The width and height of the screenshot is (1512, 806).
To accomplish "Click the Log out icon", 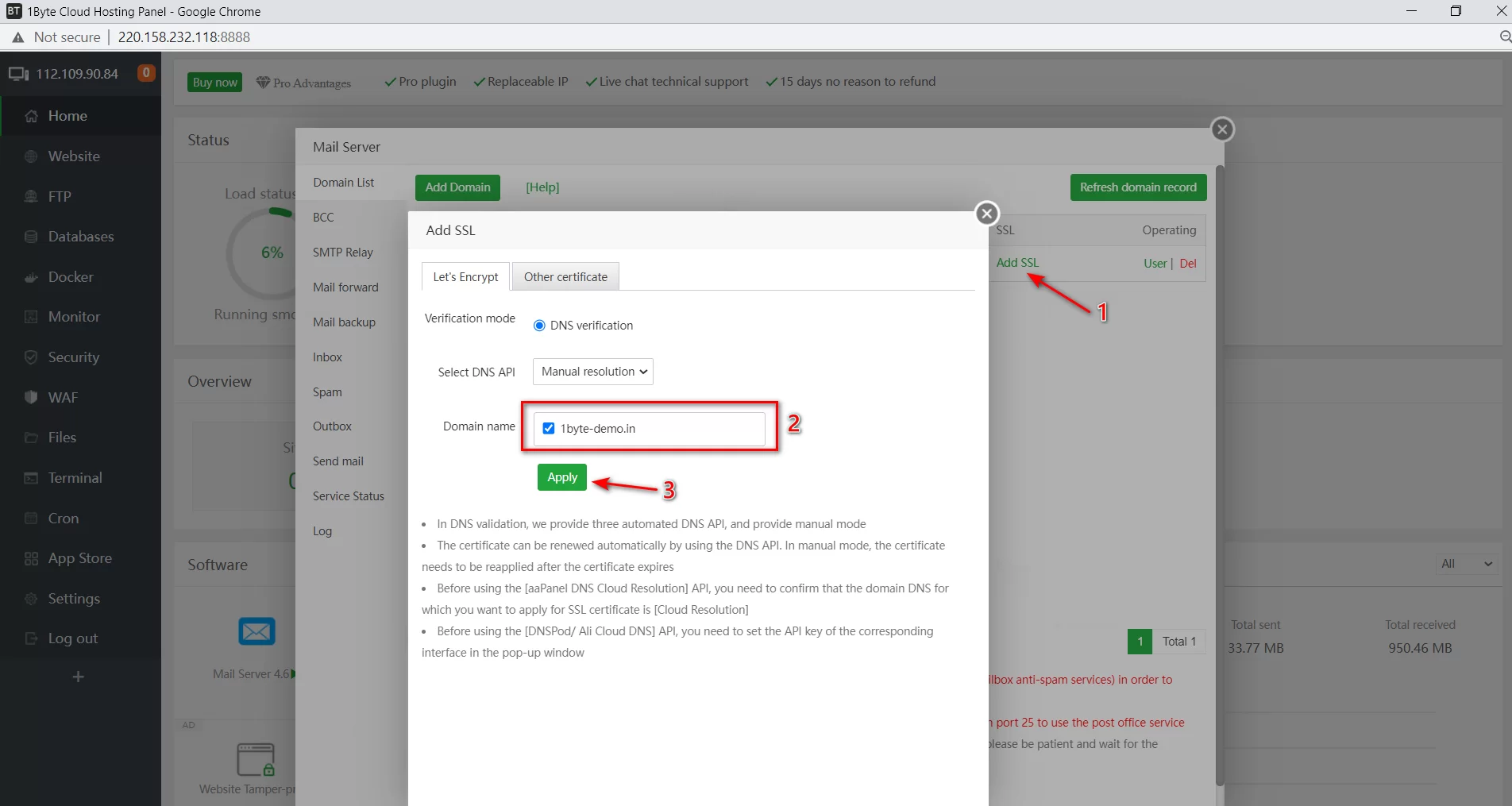I will pyautogui.click(x=31, y=638).
